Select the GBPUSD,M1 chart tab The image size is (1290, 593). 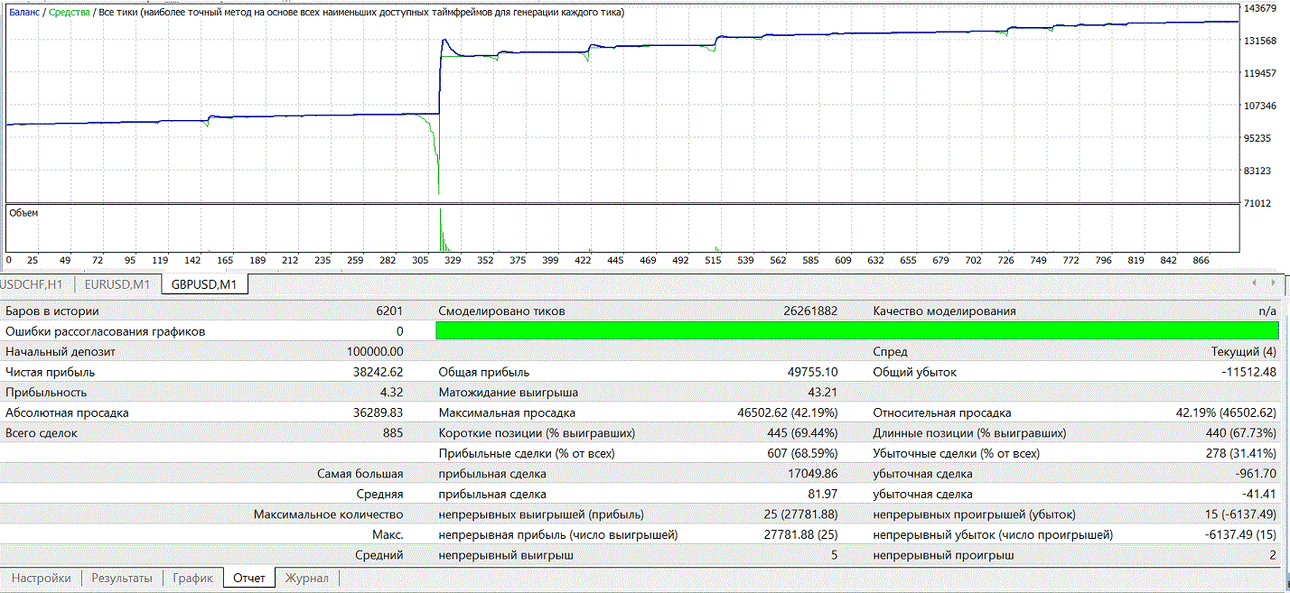pos(205,285)
